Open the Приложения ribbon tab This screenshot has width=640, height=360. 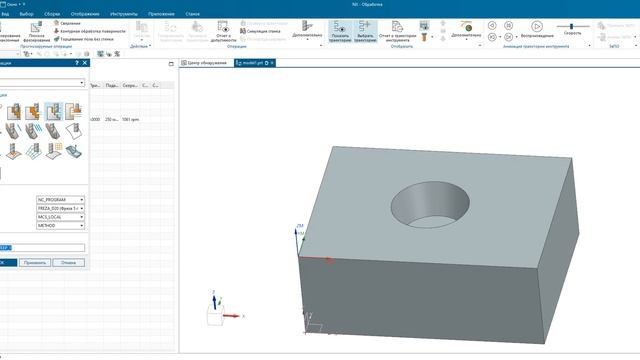click(x=161, y=13)
